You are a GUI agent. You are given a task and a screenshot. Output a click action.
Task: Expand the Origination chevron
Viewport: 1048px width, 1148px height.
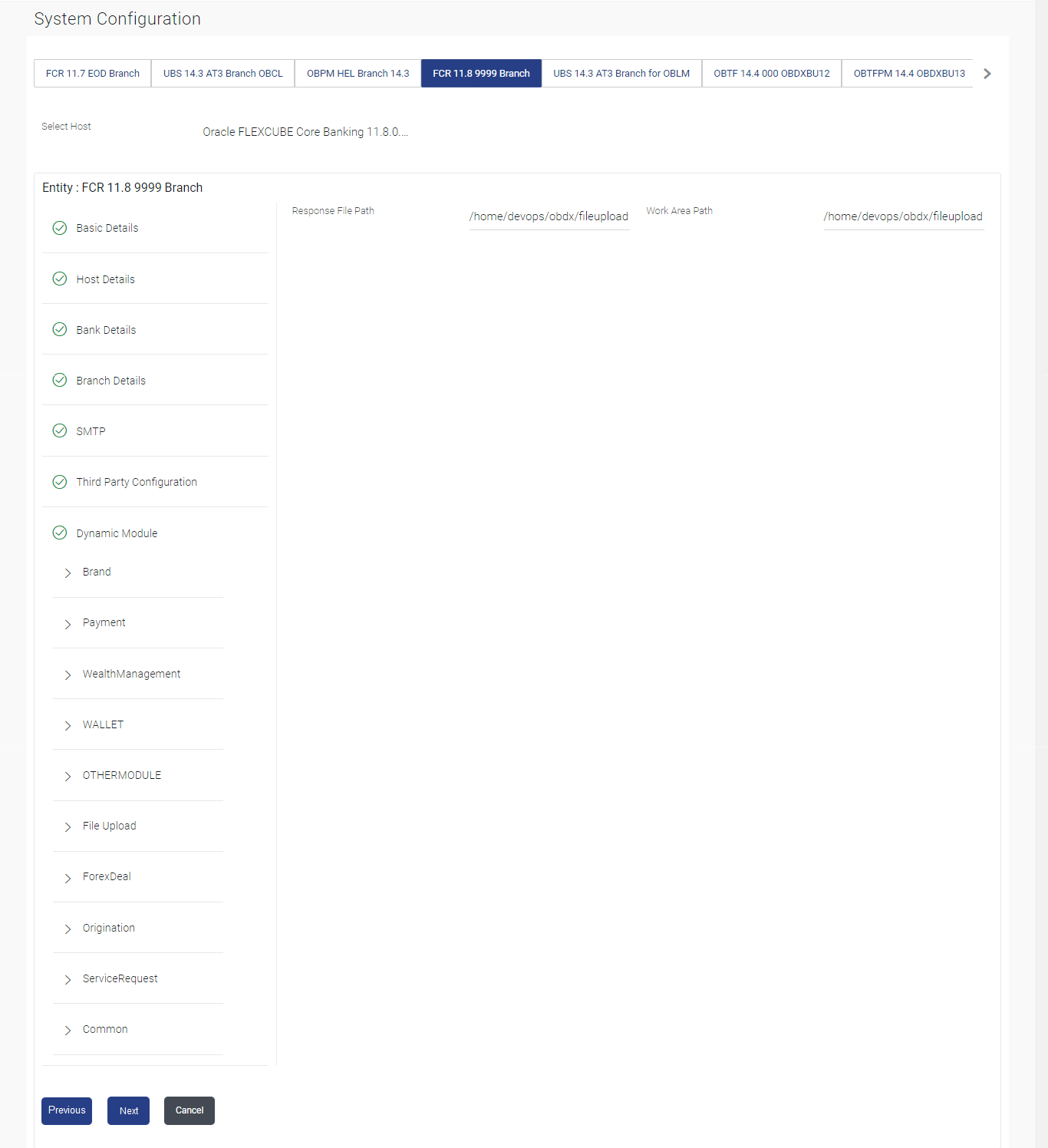coord(68,929)
